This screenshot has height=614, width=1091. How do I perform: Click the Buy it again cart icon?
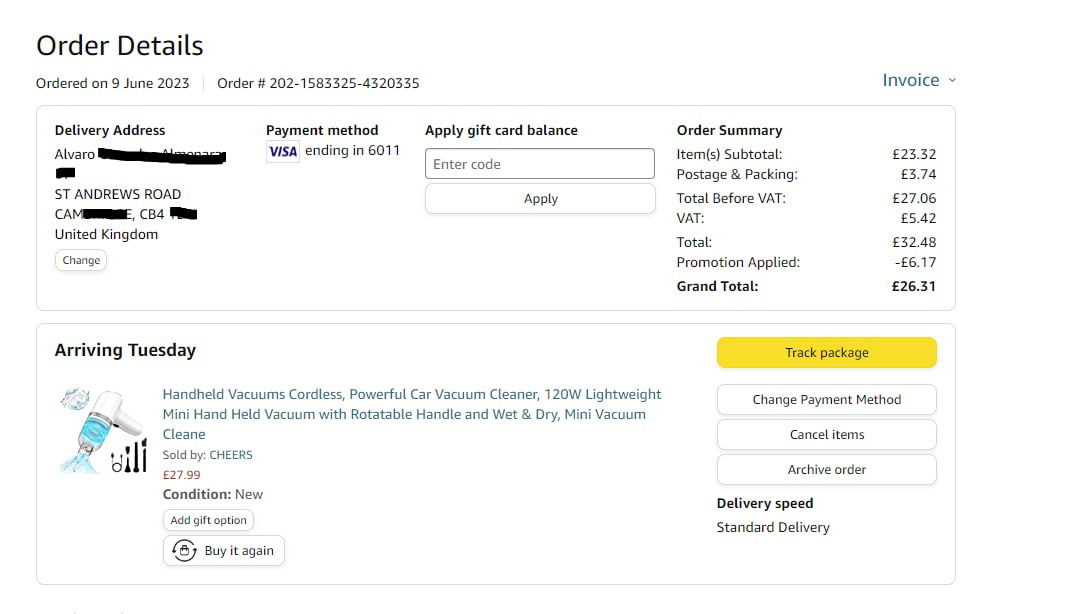[184, 551]
